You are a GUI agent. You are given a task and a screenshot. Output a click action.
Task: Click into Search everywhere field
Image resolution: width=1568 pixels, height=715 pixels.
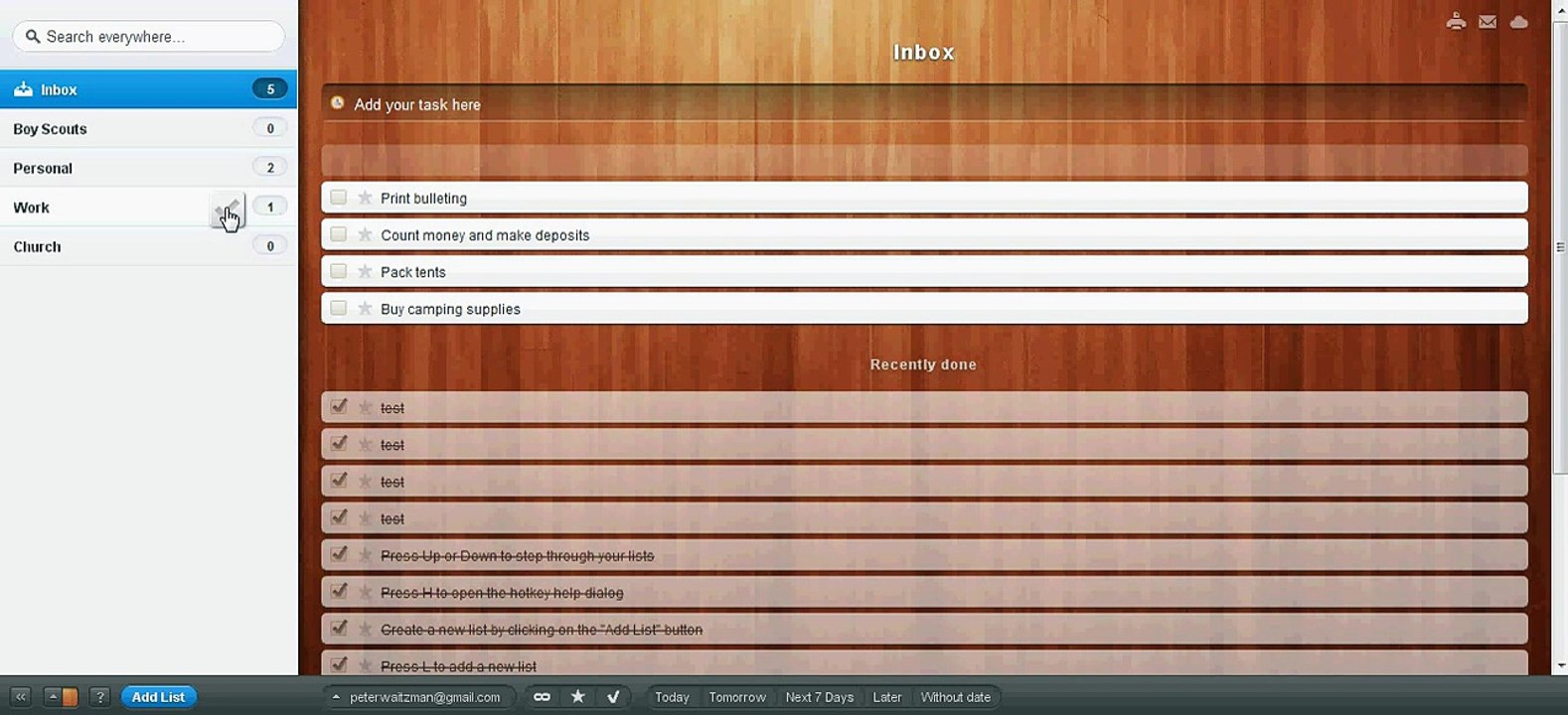pos(149,37)
